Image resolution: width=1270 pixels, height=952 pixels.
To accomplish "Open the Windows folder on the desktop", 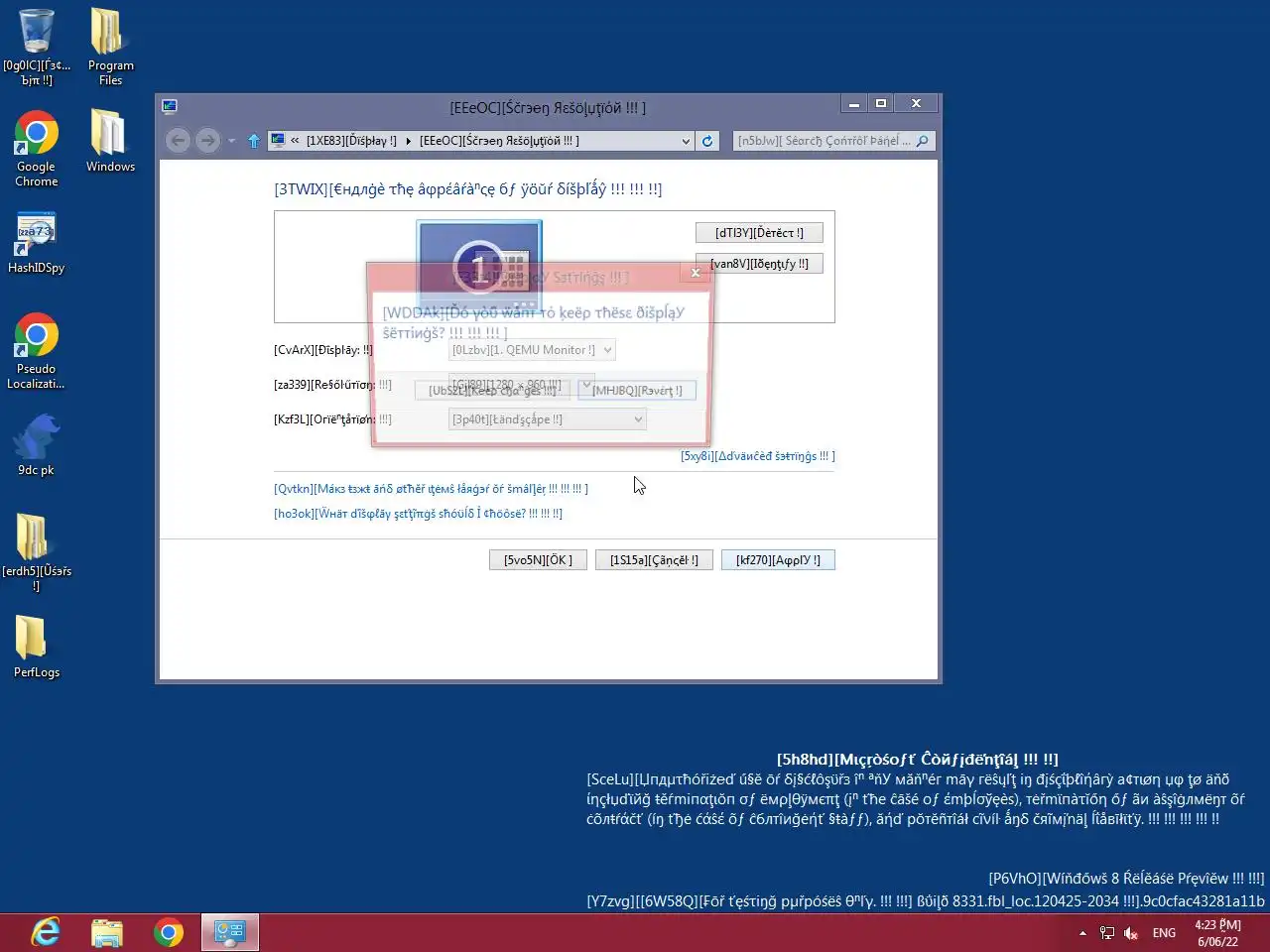I will coord(110,141).
